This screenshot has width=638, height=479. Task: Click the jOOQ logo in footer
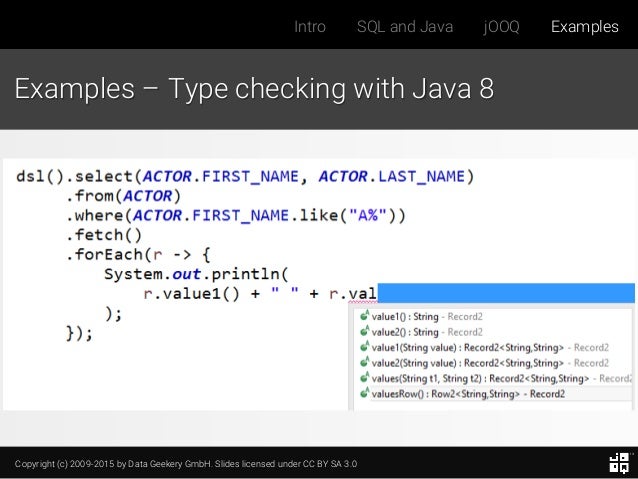coord(619,463)
